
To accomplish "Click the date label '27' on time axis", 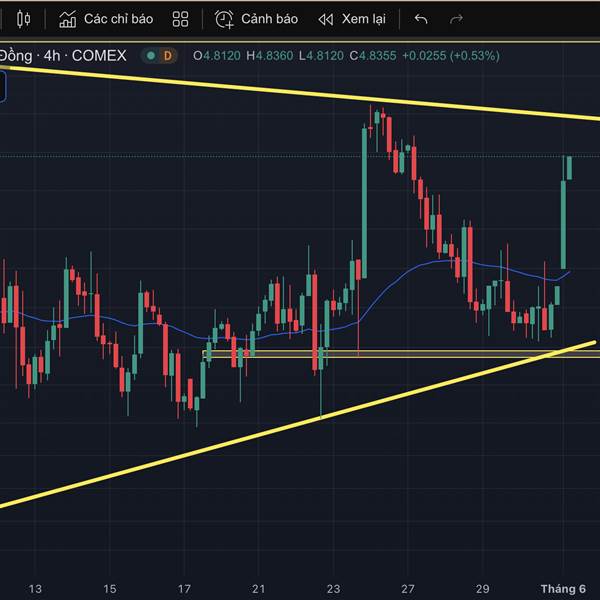I will pyautogui.click(x=408, y=589).
